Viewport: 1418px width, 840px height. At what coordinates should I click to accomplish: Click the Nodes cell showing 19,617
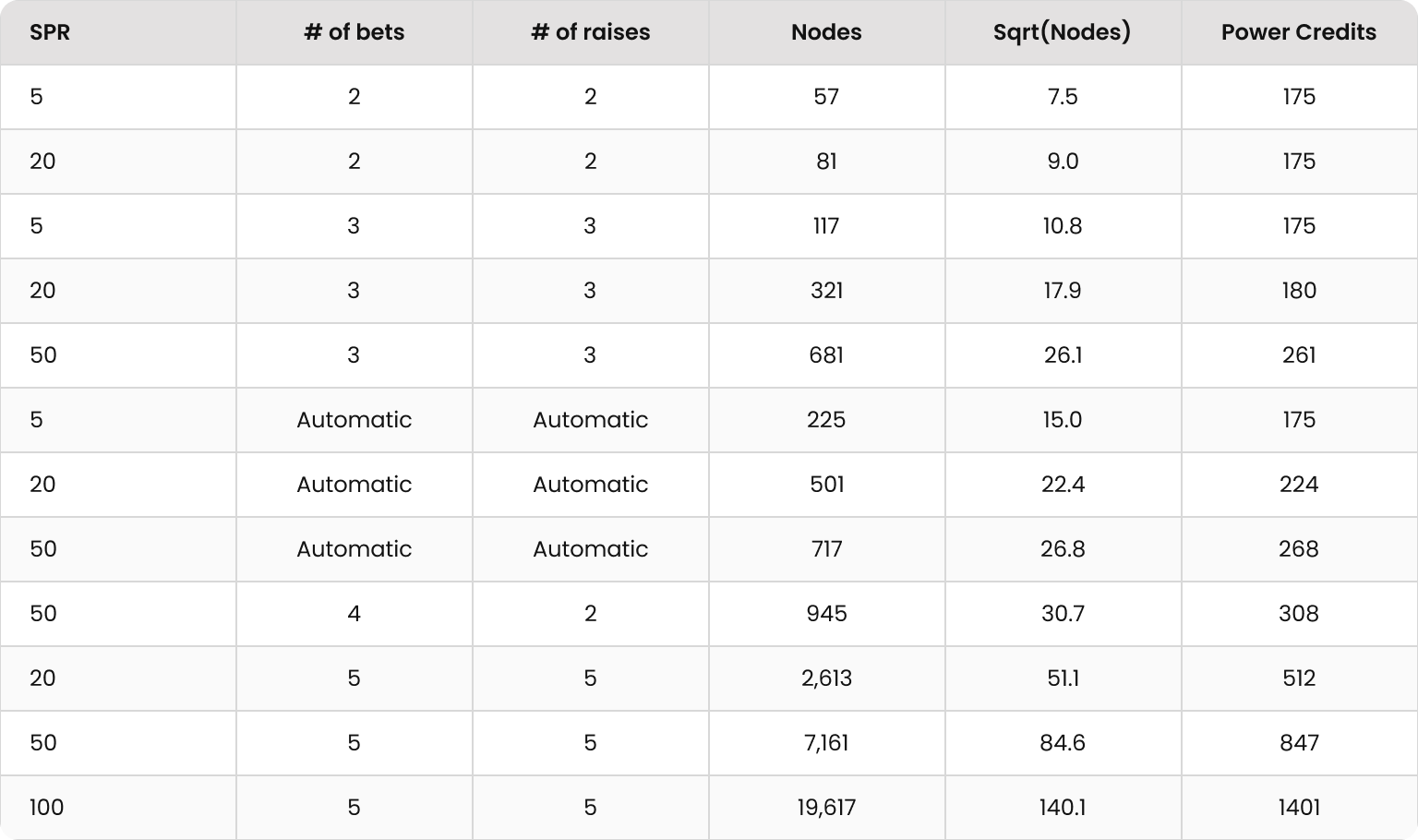[x=826, y=808]
